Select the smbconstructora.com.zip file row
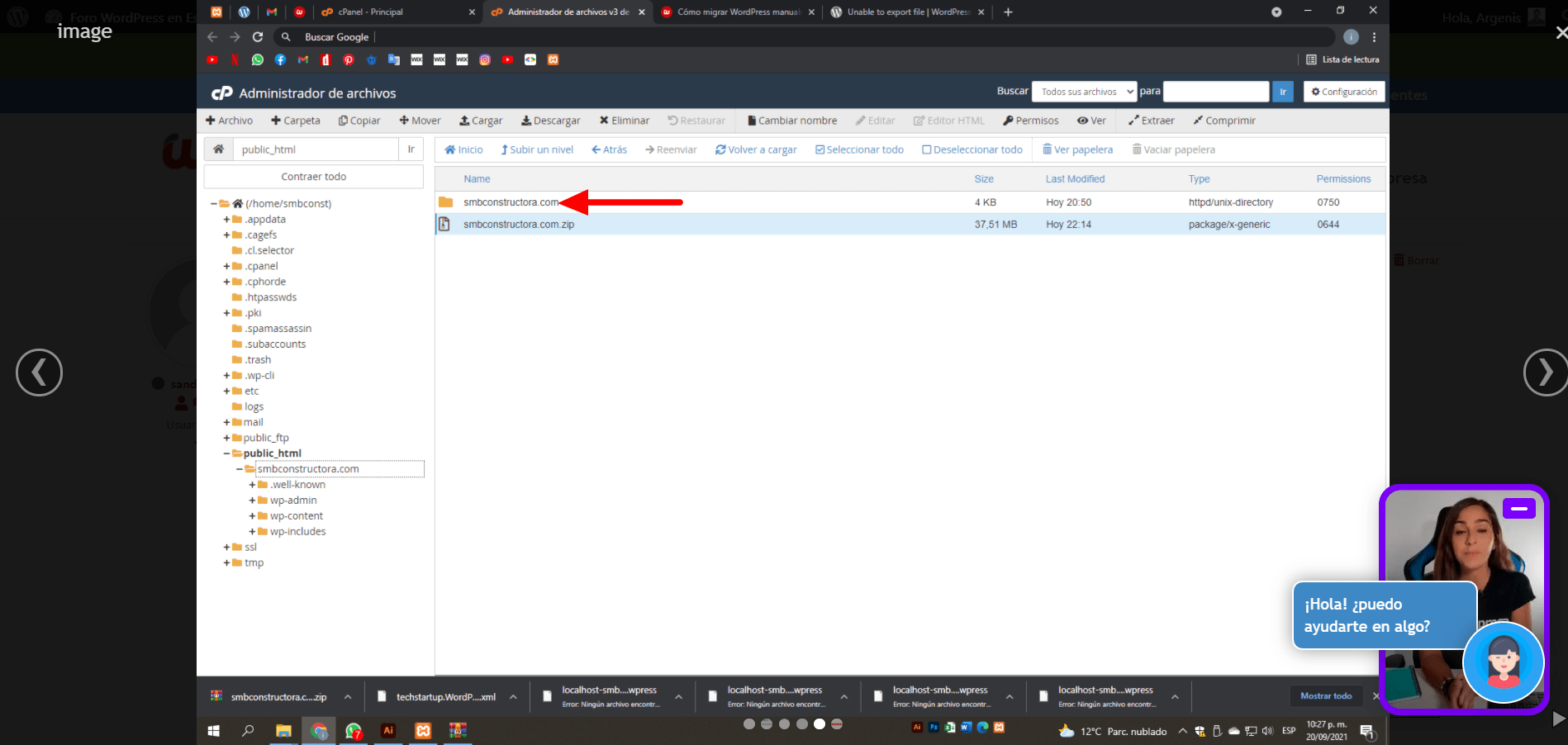The width and height of the screenshot is (1568, 745). 910,225
